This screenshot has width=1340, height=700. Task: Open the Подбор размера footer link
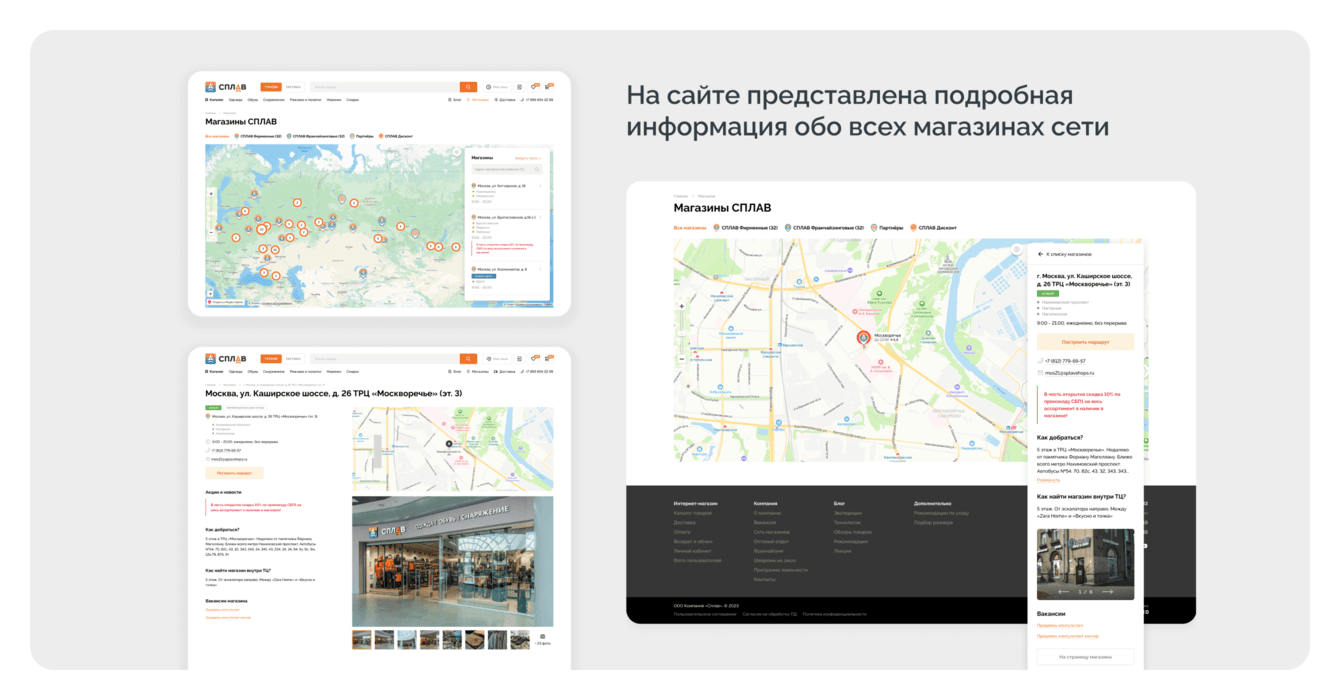coord(933,522)
